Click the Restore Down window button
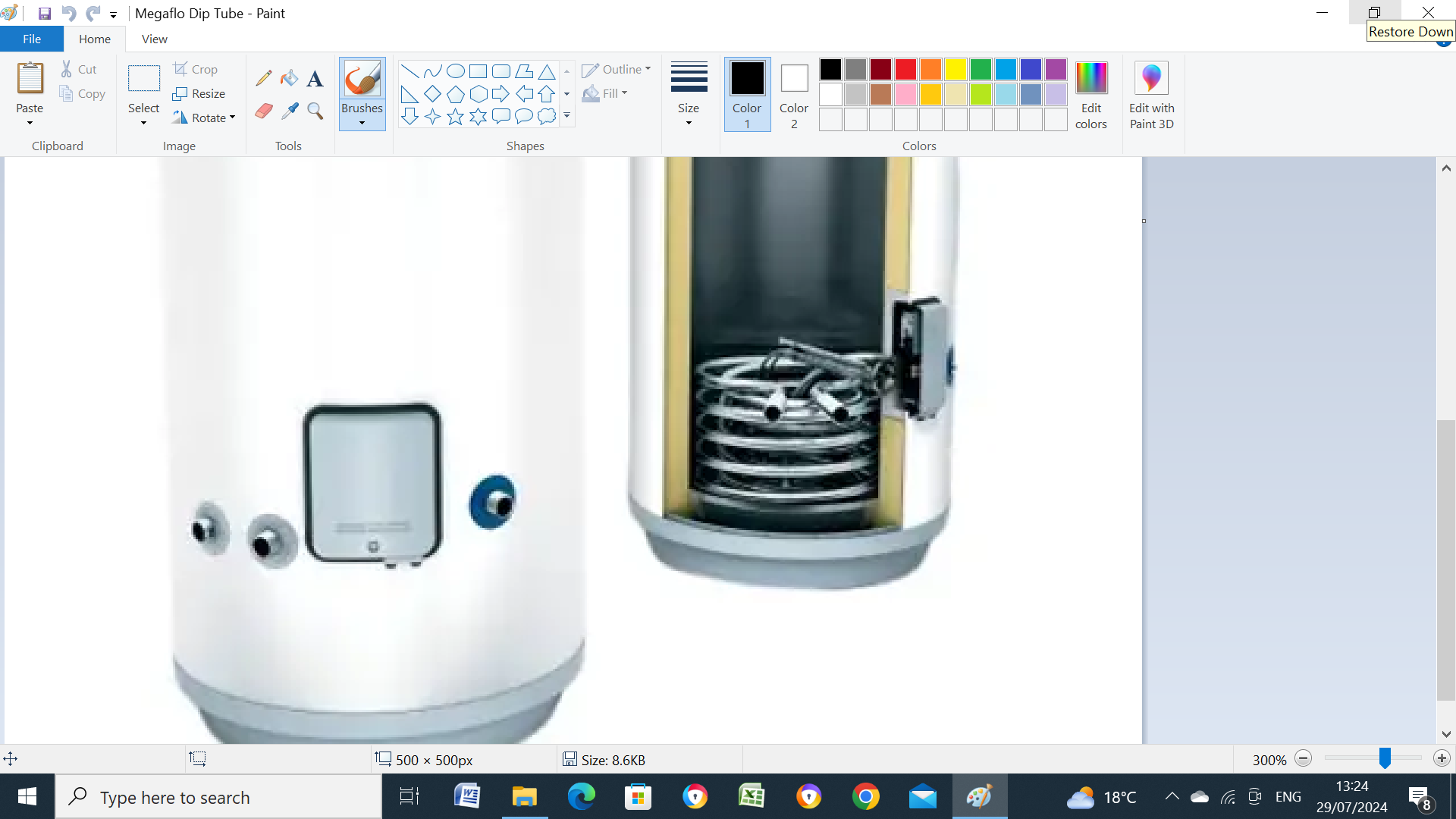This screenshot has height=819, width=1456. (x=1375, y=12)
